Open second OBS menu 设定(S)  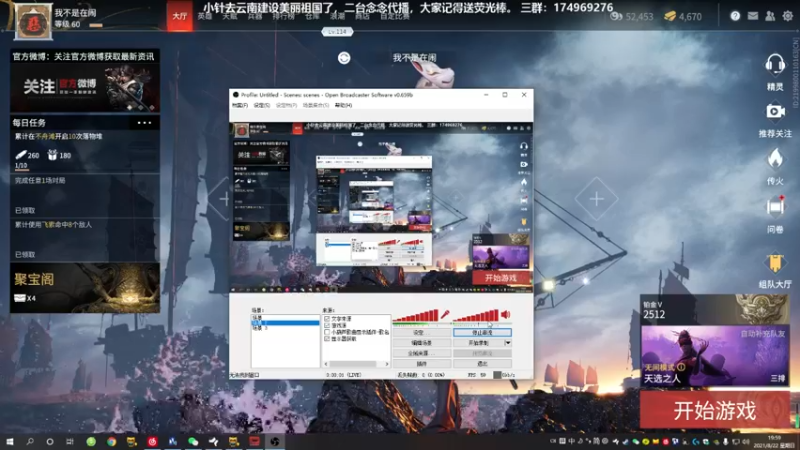(x=261, y=105)
